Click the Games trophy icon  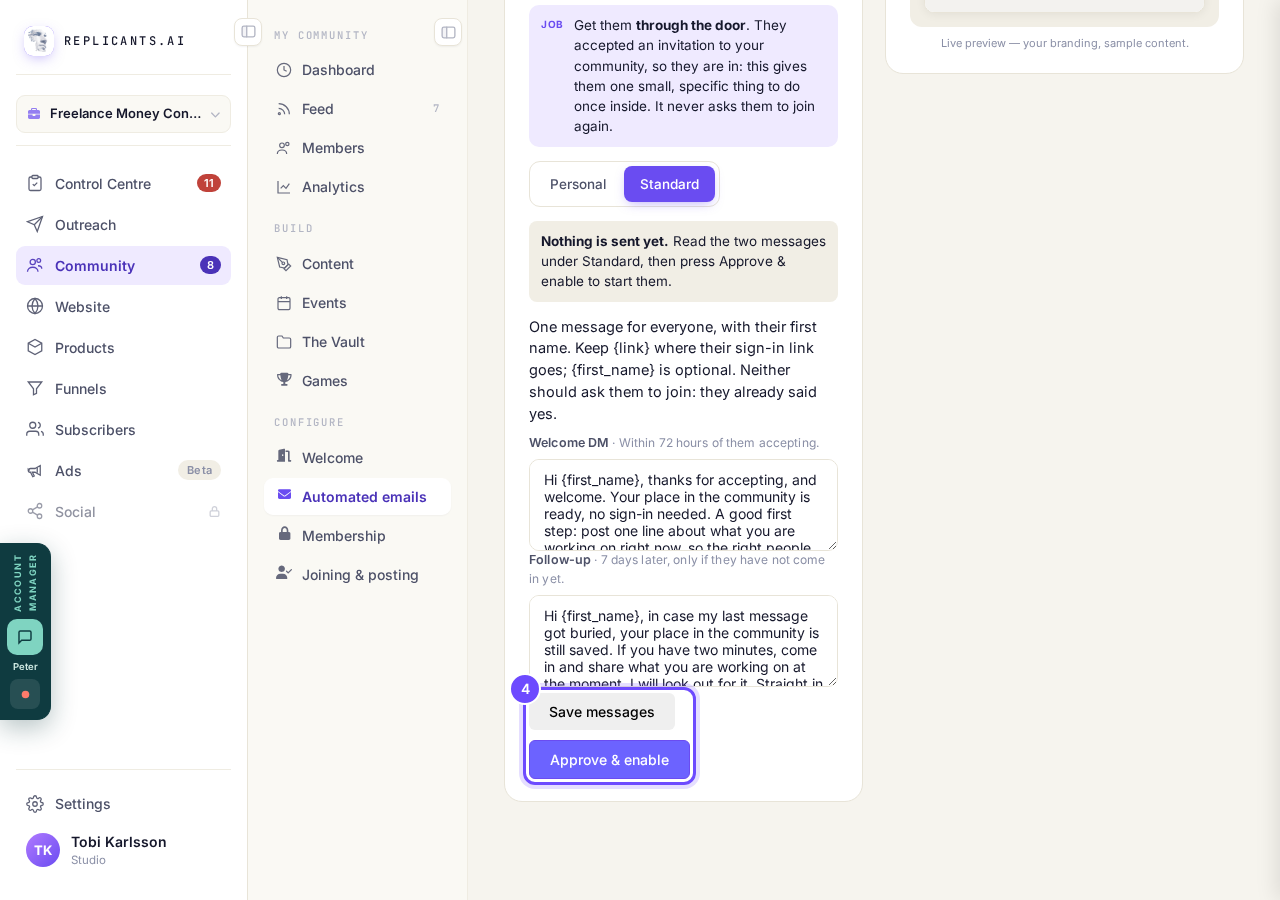[x=284, y=380]
